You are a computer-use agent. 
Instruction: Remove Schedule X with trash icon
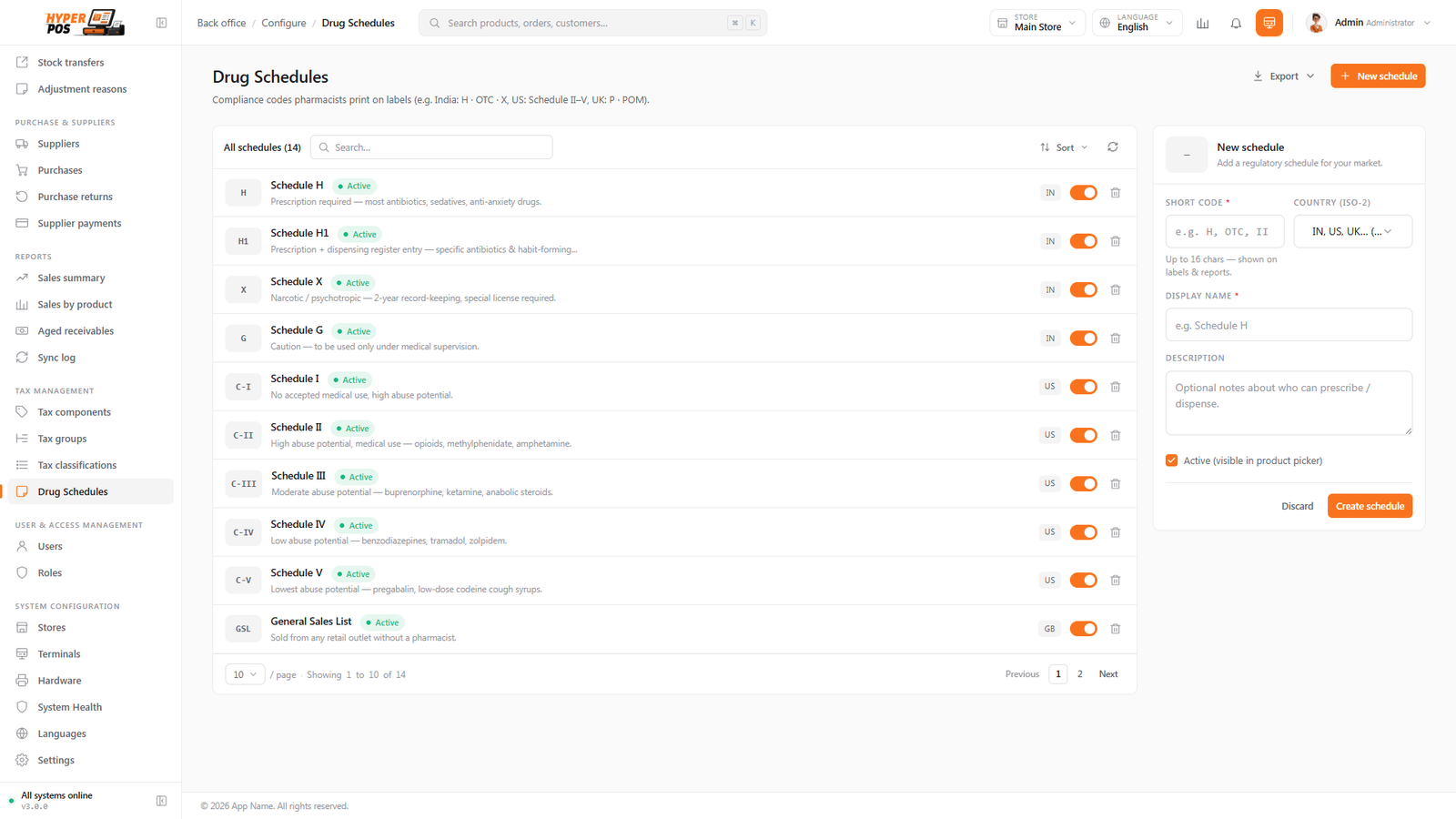[x=1115, y=289]
